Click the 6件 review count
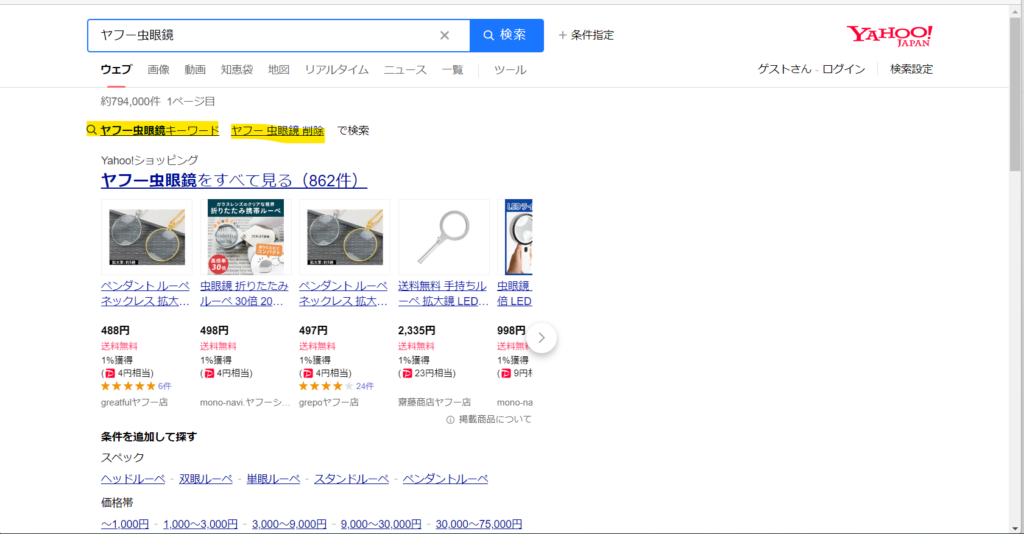 coord(165,386)
